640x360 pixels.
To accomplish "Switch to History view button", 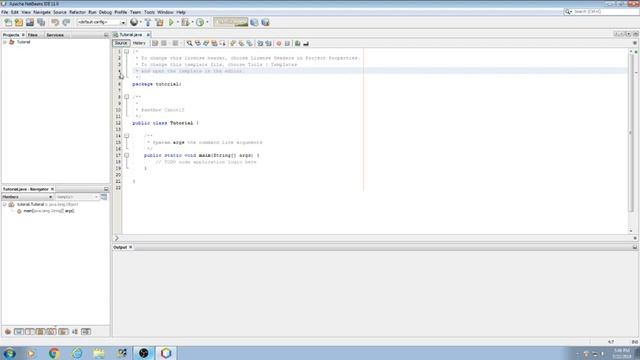I will coord(139,43).
